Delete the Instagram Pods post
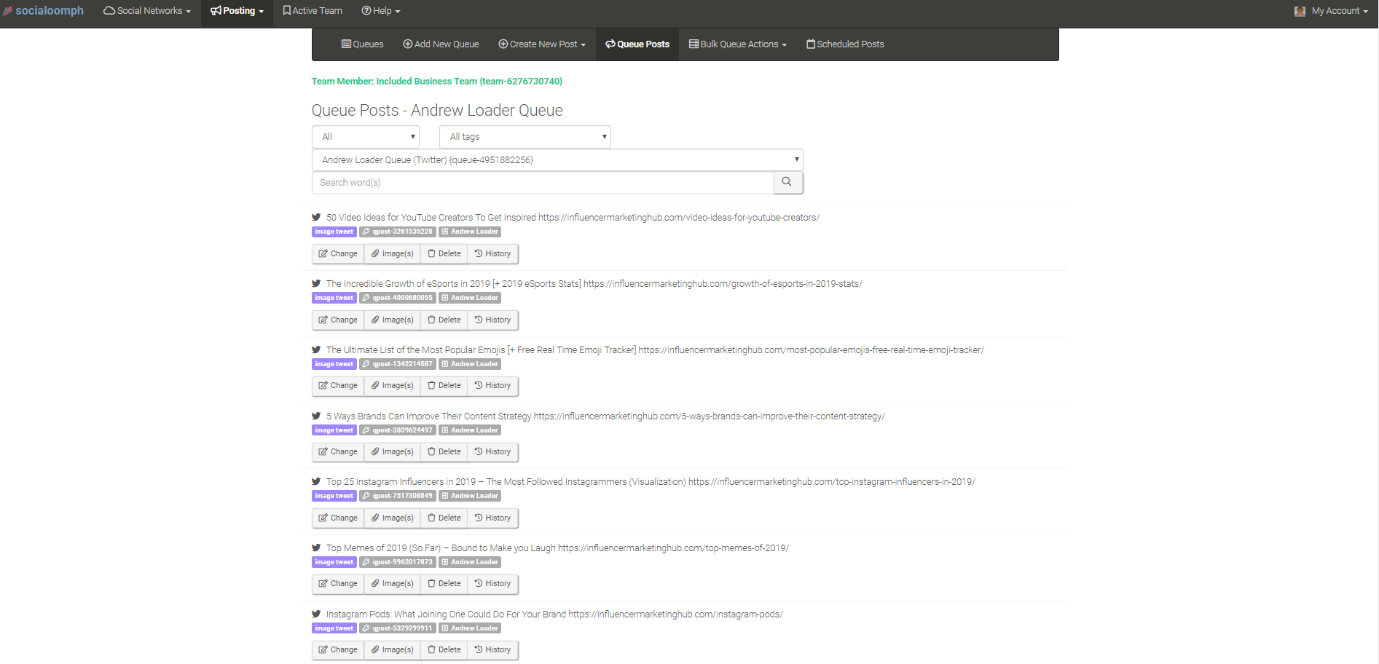1379x664 pixels. click(444, 650)
